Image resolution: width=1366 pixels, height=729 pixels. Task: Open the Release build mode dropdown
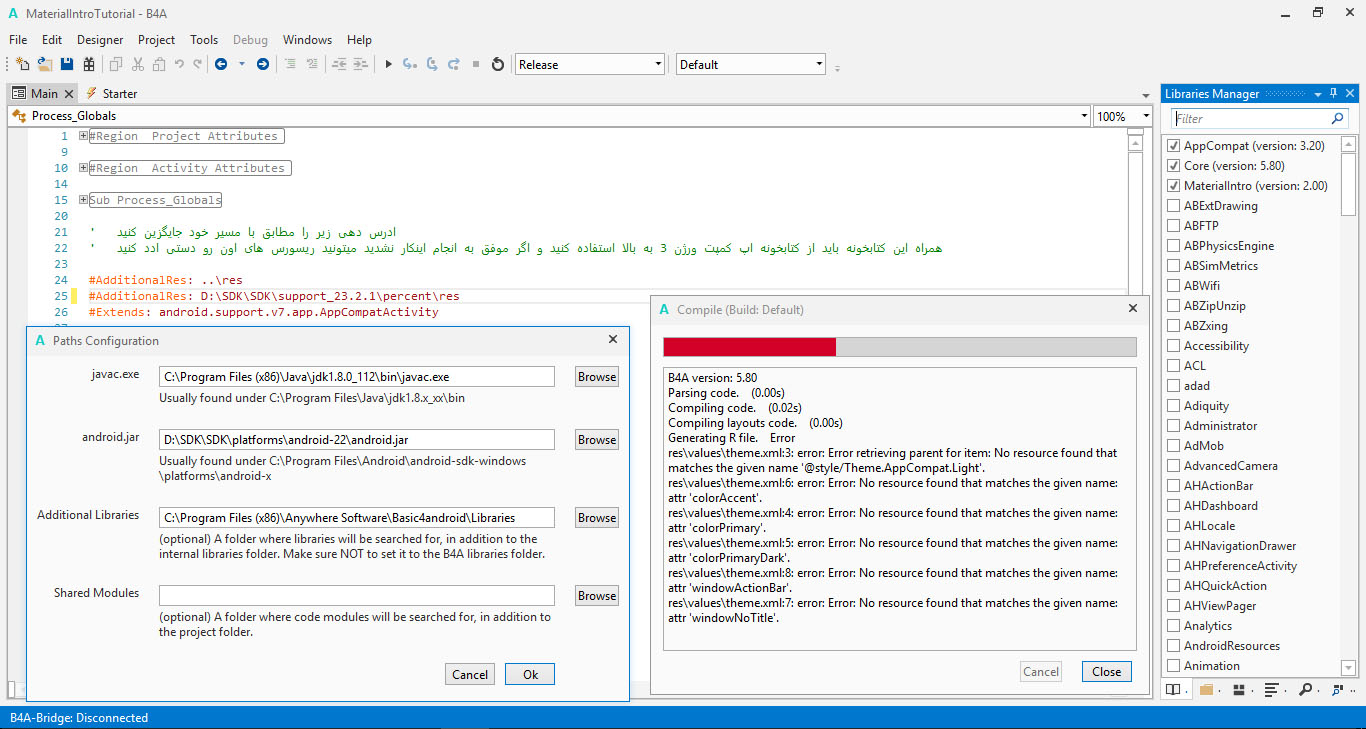click(590, 64)
